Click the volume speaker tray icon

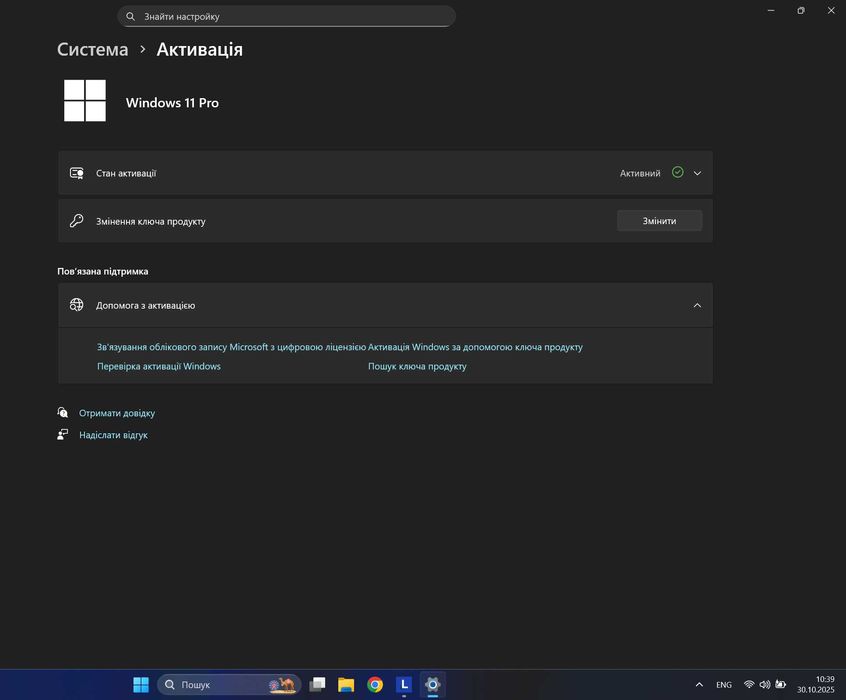pyautogui.click(x=765, y=684)
